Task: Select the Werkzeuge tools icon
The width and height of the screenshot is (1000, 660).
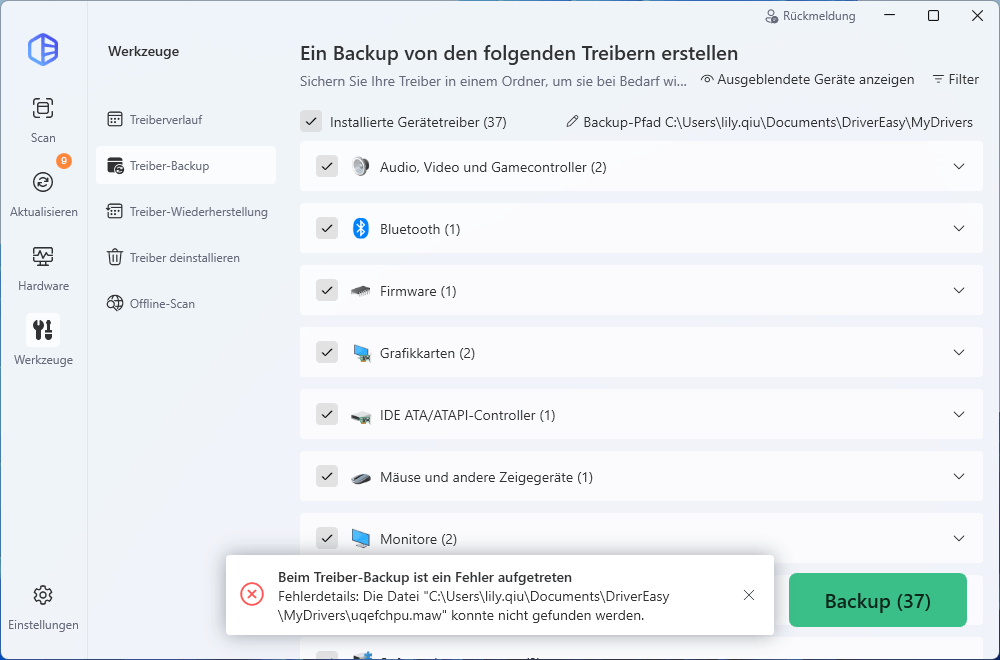Action: click(43, 330)
